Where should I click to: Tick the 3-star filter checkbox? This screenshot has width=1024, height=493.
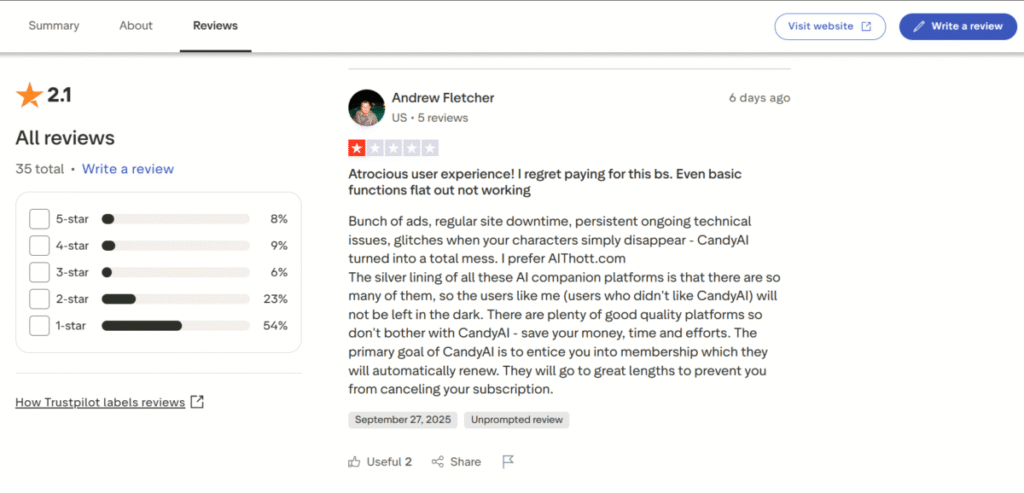coord(39,272)
